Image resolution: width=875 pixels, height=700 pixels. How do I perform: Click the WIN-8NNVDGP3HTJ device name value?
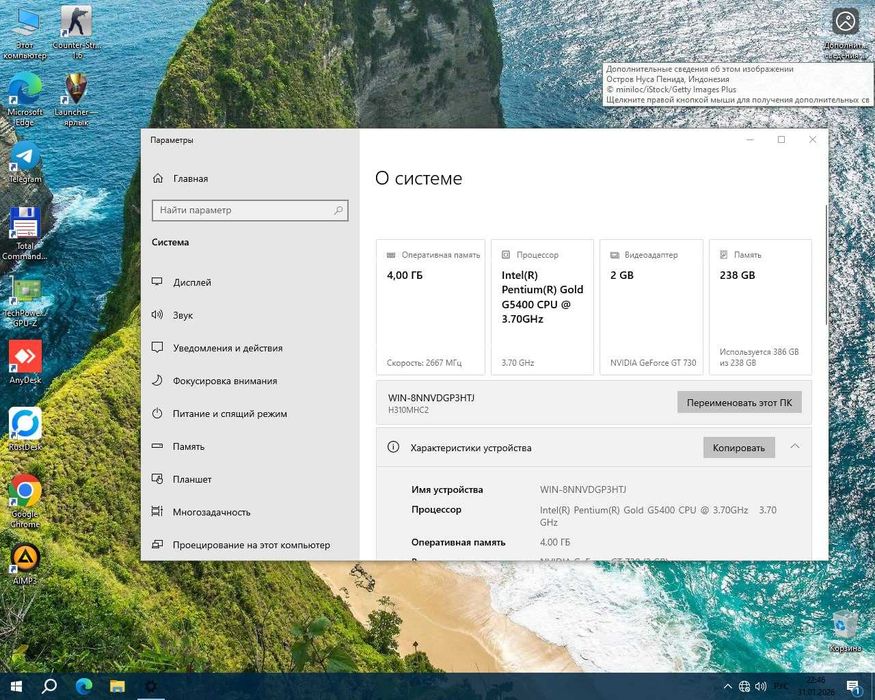click(x=583, y=490)
